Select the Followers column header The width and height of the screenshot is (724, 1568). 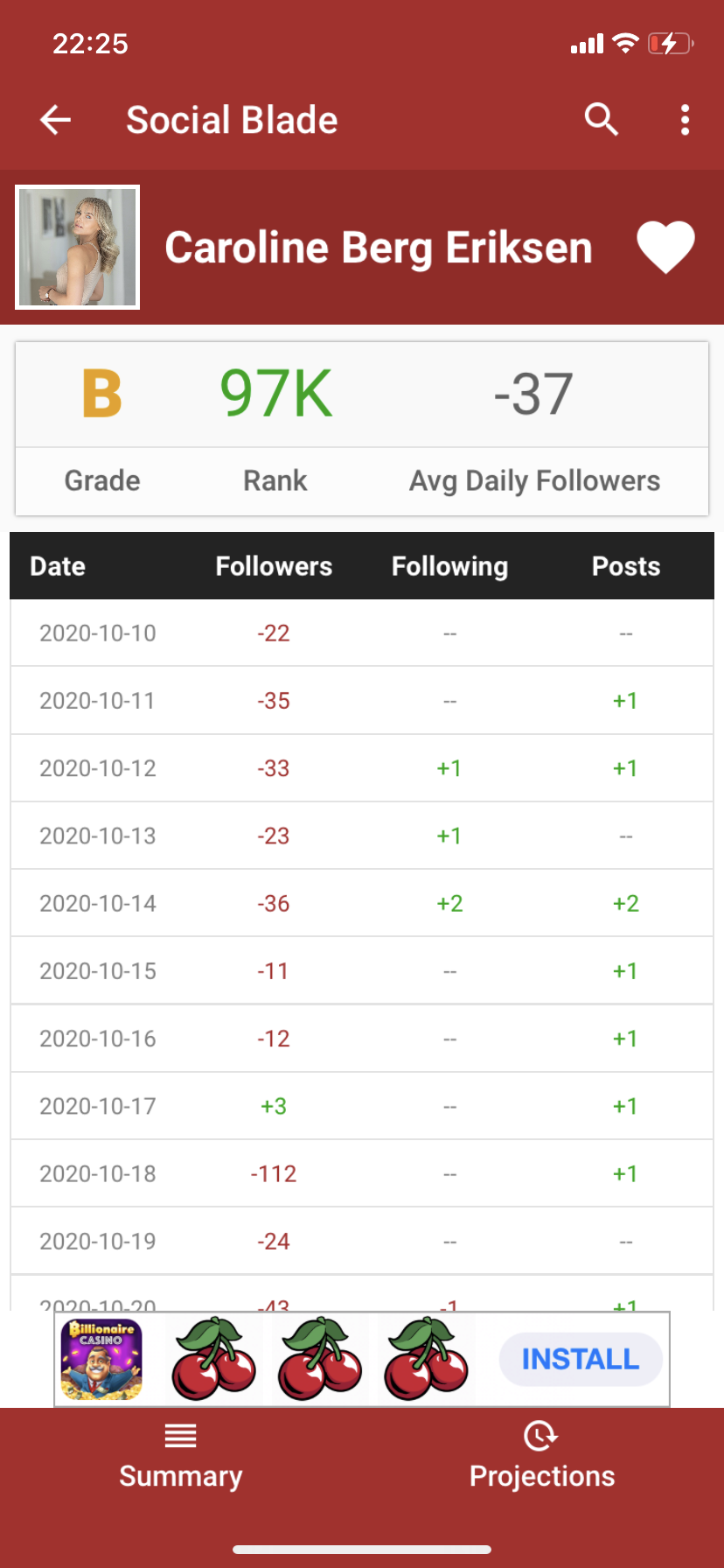click(x=274, y=566)
